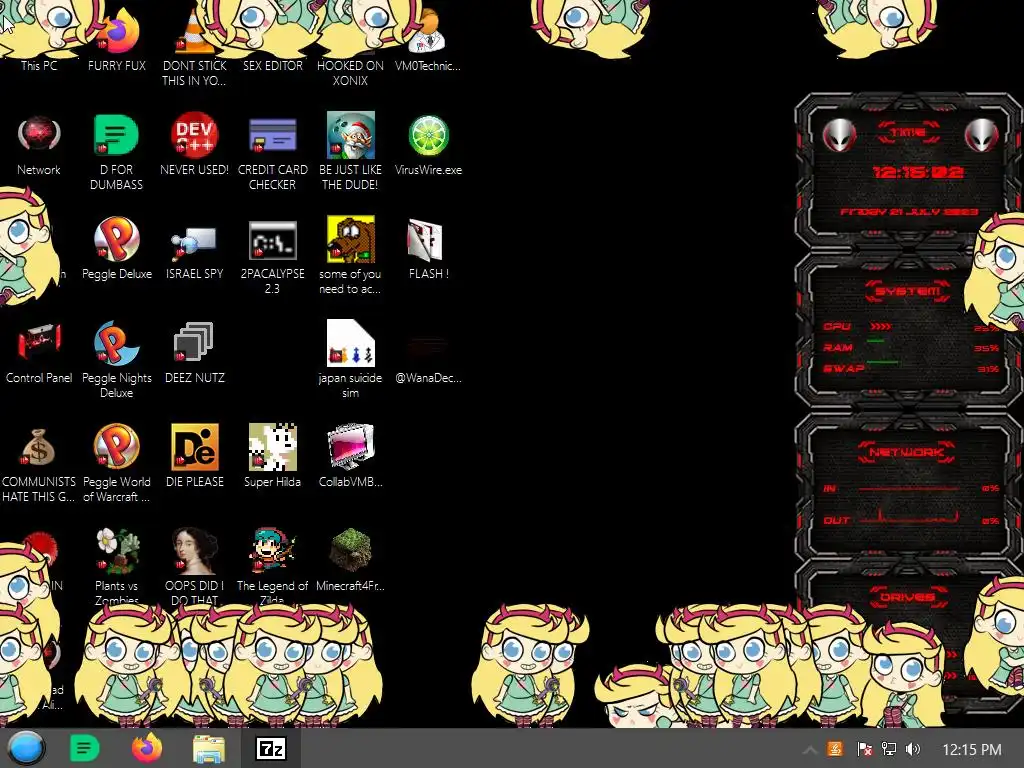Select the DONT STICK THIS IN YO... VLC icon
Viewport: 1024px width, 768px height.
click(195, 46)
